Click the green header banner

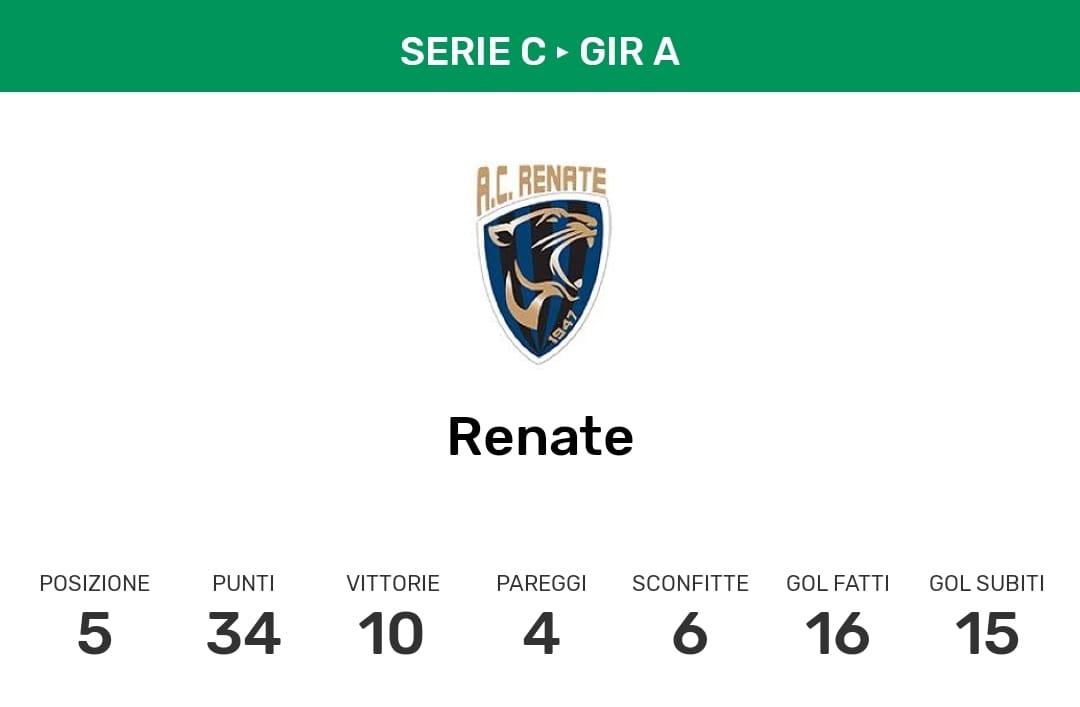[540, 45]
